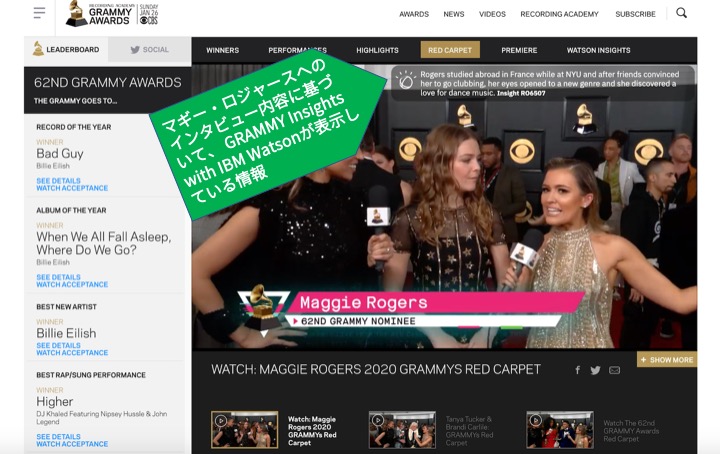Click 'Tanya Tucker & Brandi Carlile' caption text
The image size is (720, 454).
pos(469,431)
